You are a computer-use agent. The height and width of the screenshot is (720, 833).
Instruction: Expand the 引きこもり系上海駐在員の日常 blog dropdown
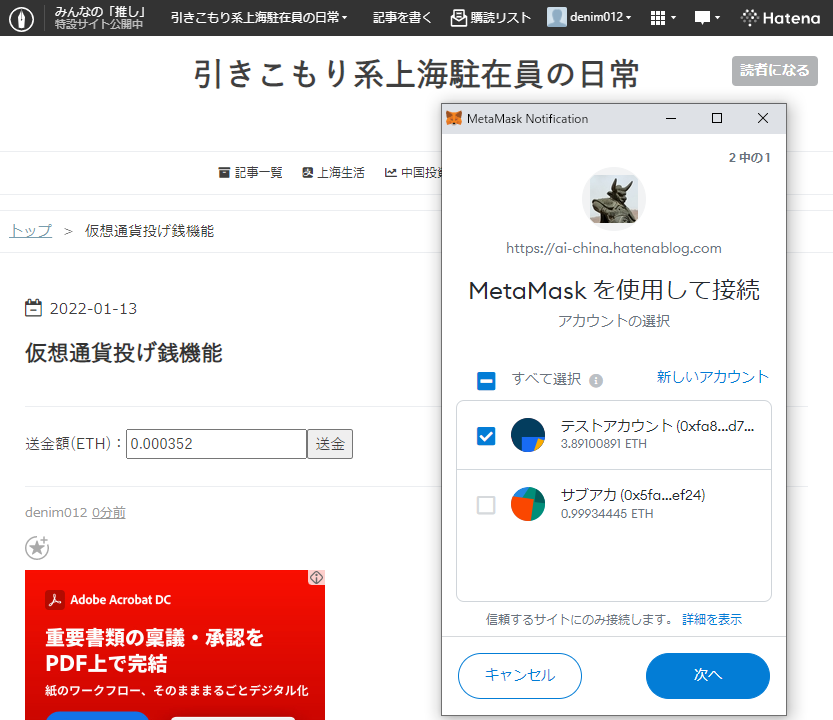(x=259, y=18)
